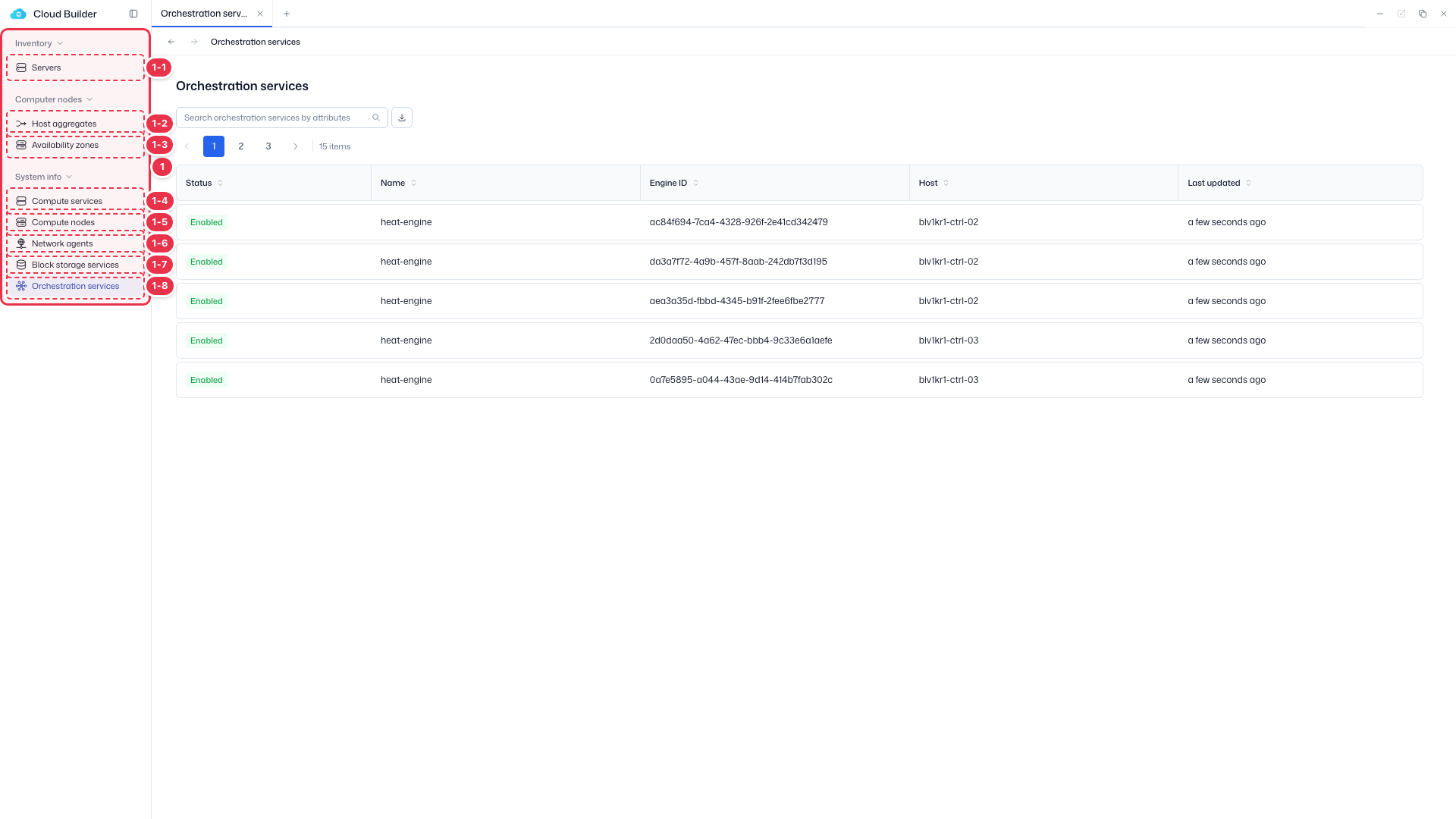Click the search magnifier icon
Image resolution: width=1456 pixels, height=819 pixels.
tap(376, 118)
